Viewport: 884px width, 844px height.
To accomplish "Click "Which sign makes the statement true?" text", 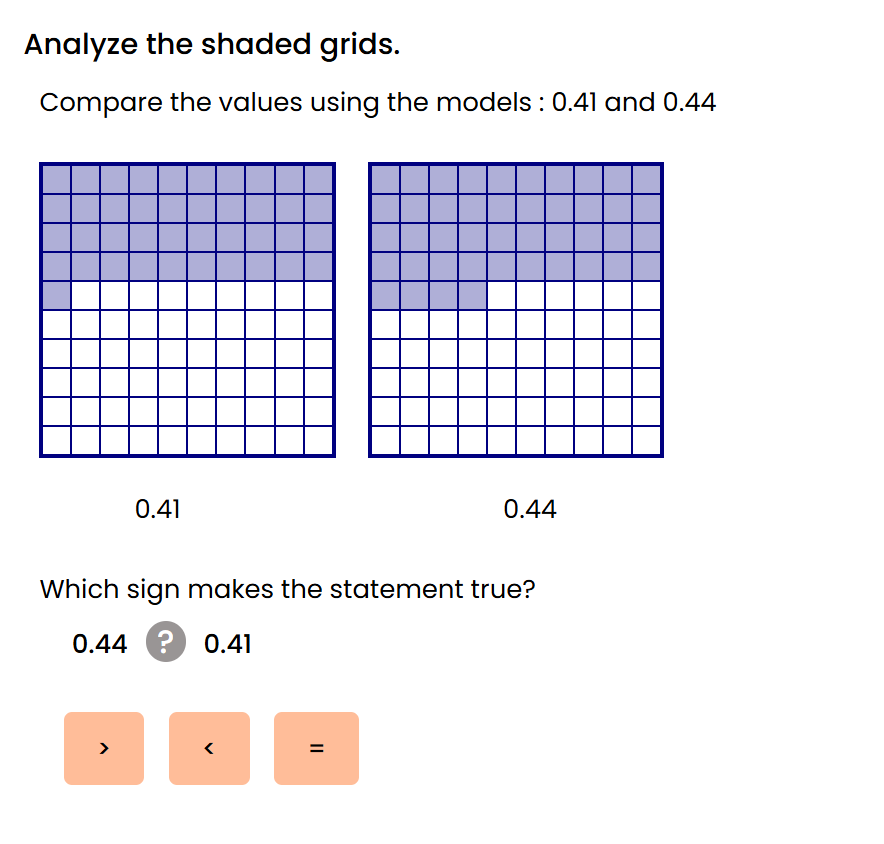I will point(287,589).
